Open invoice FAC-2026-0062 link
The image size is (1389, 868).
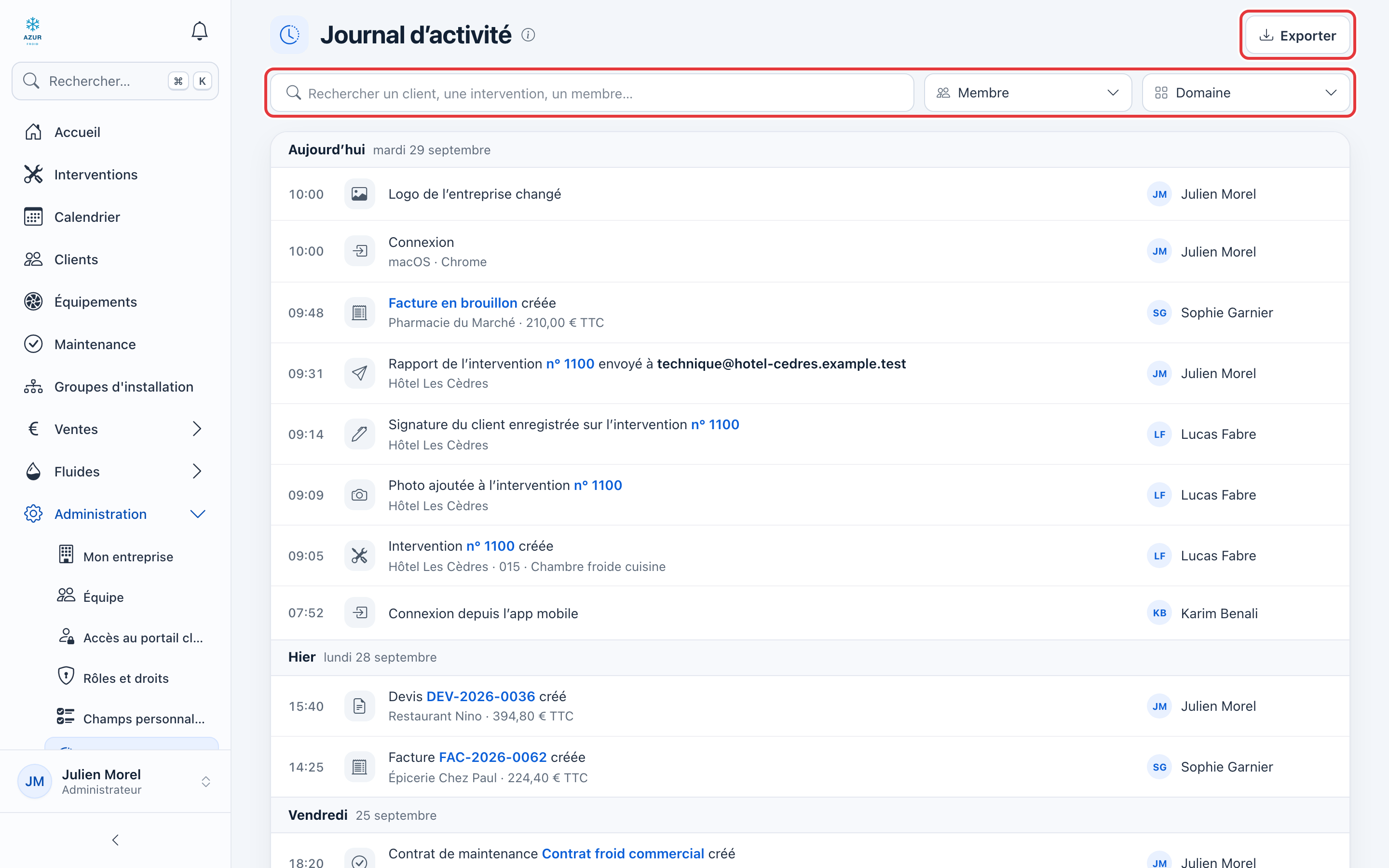point(492,757)
